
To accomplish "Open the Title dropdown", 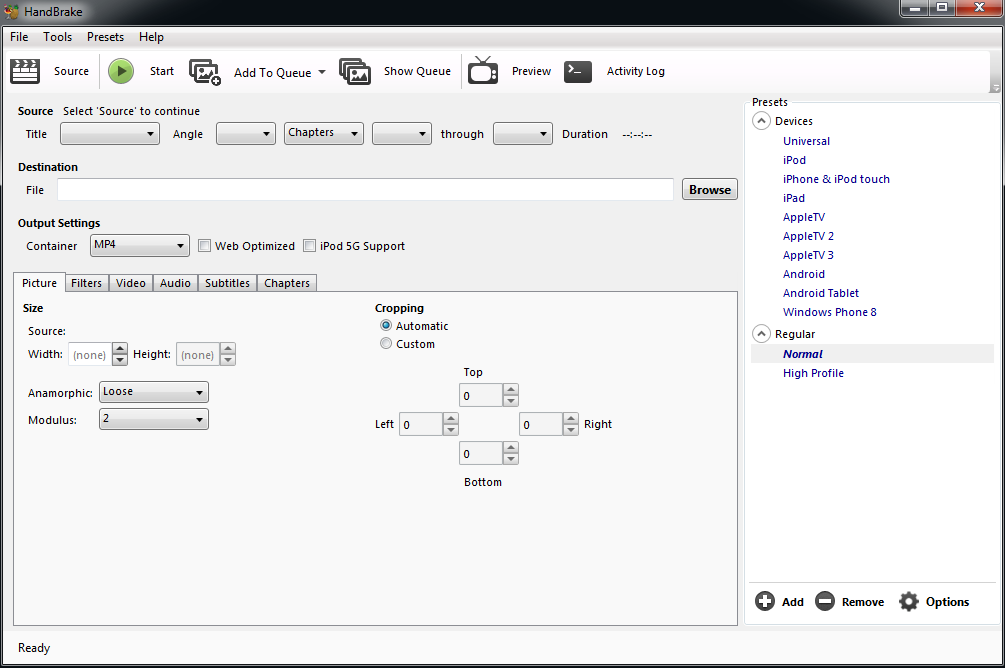I will tap(110, 134).
